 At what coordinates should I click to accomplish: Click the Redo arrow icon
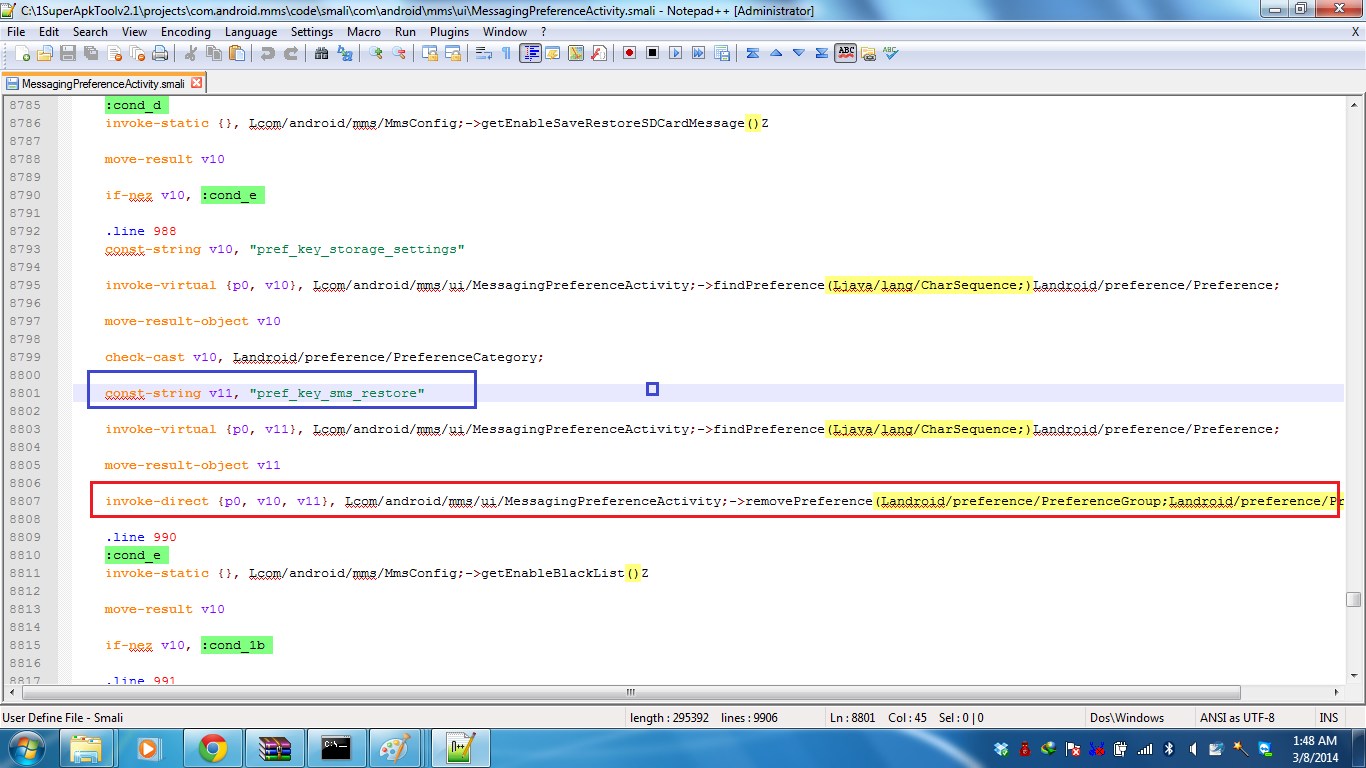290,53
